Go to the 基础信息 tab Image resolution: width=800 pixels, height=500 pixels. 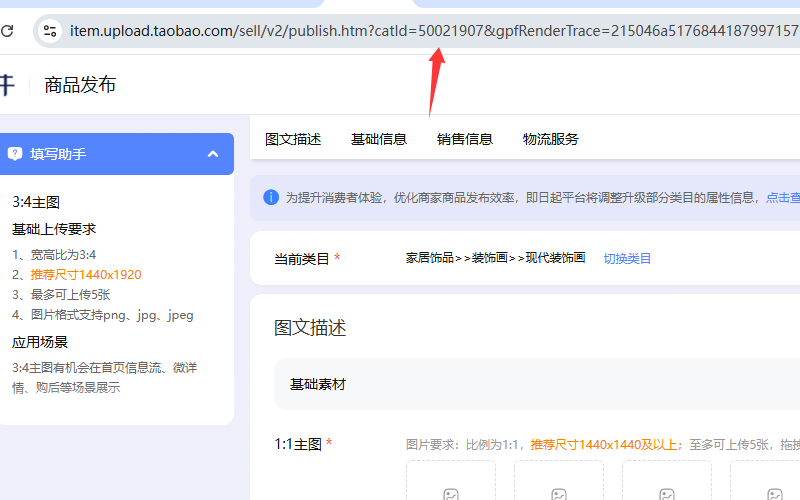(379, 139)
